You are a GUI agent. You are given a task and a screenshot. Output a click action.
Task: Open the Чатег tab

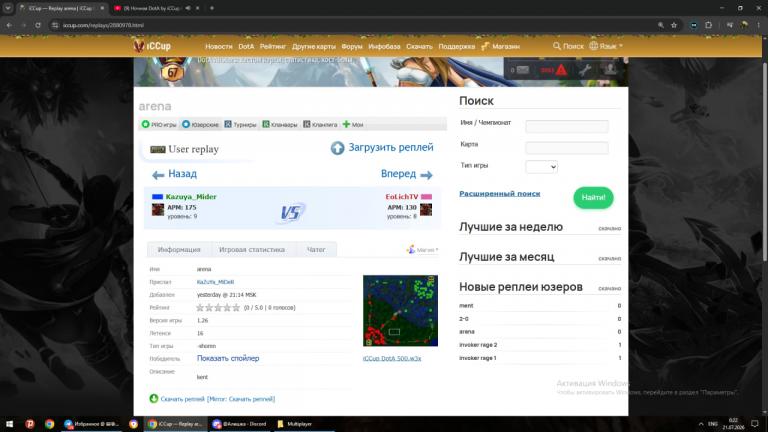[316, 250]
